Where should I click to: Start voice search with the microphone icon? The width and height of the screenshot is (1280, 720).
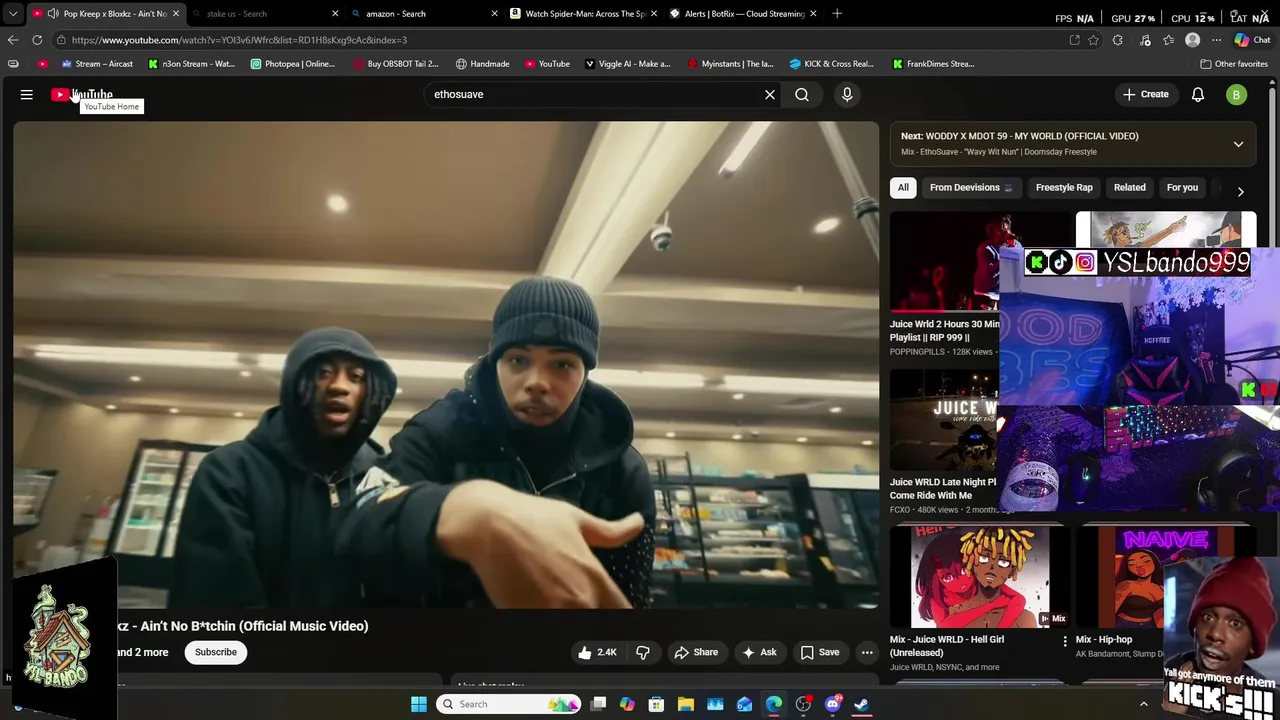click(x=847, y=94)
